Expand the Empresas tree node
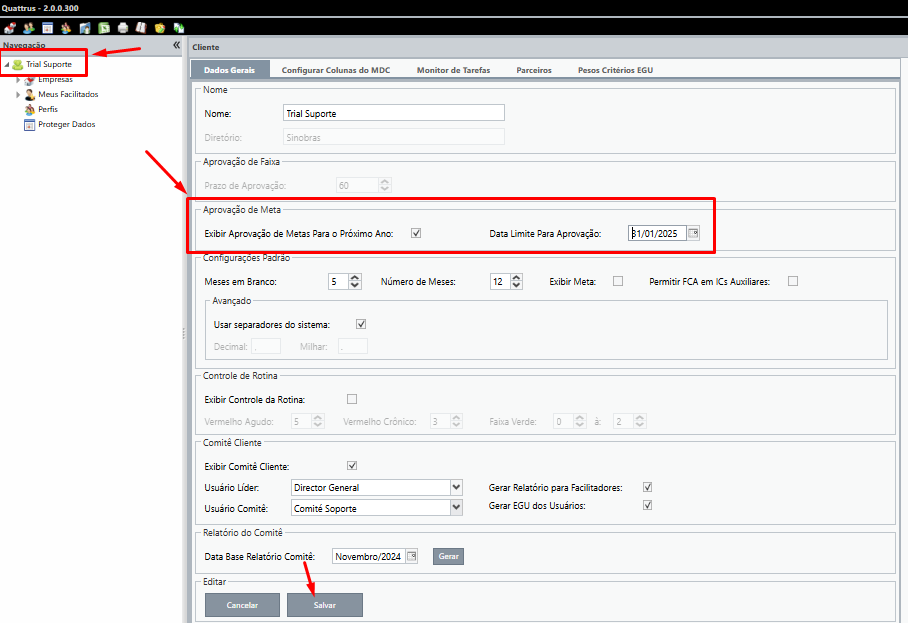 coord(19,80)
